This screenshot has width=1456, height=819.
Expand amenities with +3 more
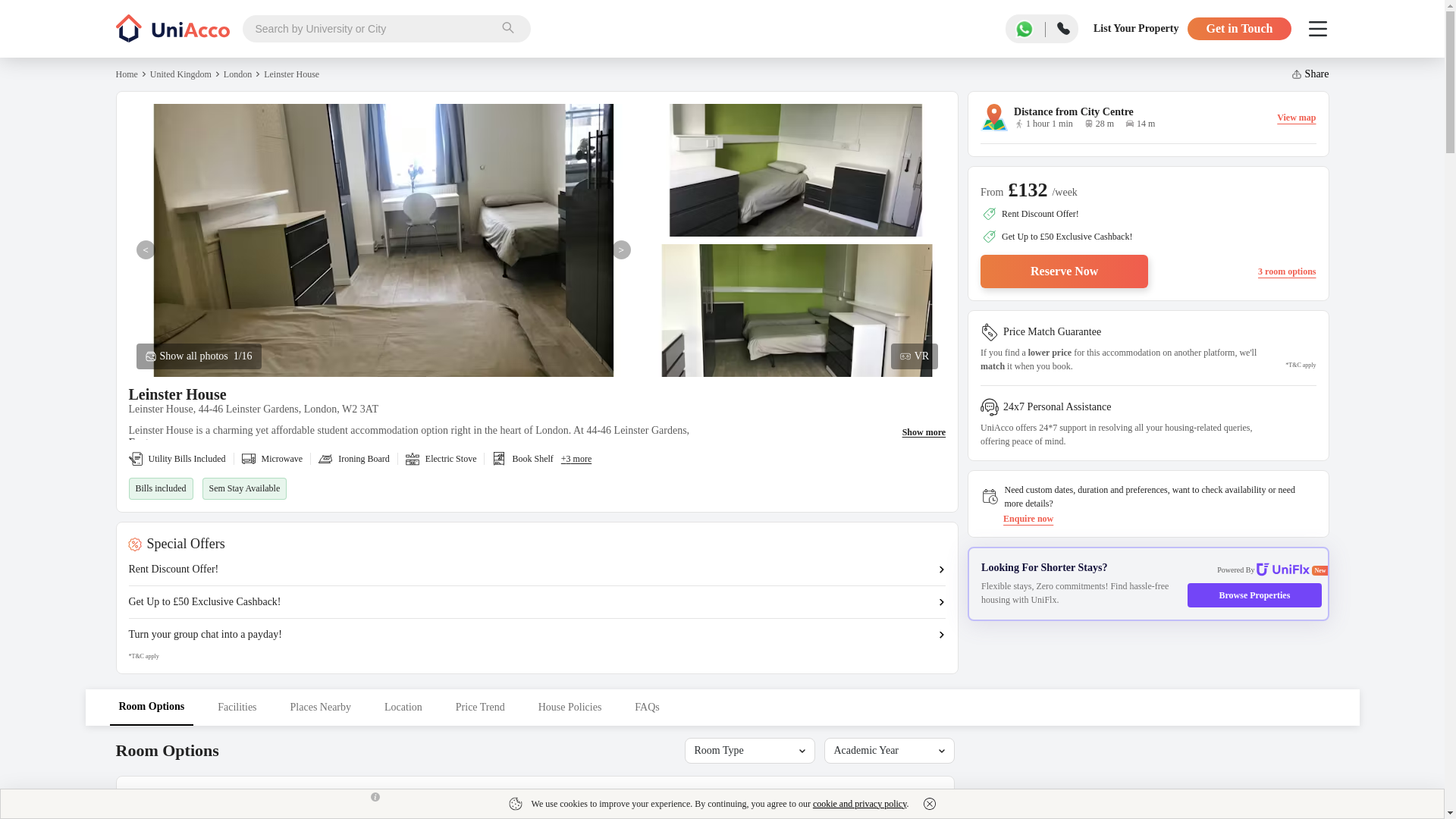[x=576, y=459]
